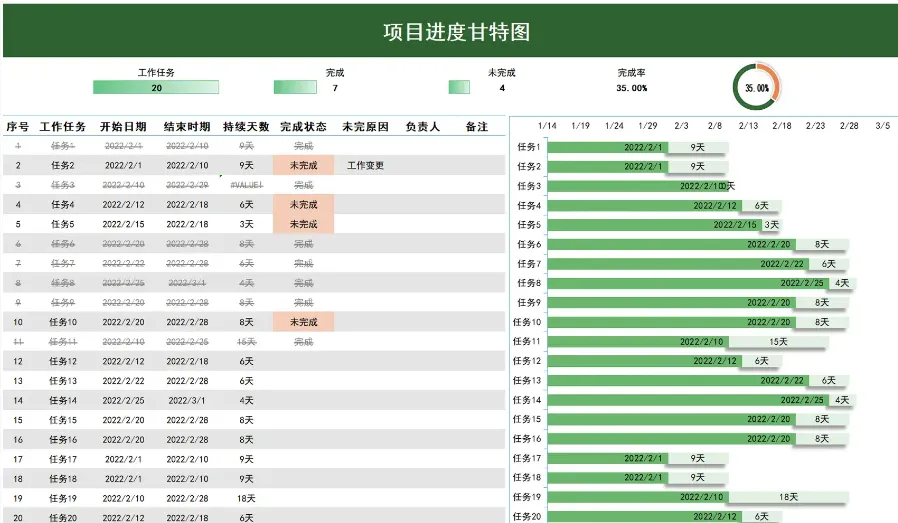
Task: Select the 2022/2/15 start date of 任务5 in the table
Action: pyautogui.click(x=123, y=224)
